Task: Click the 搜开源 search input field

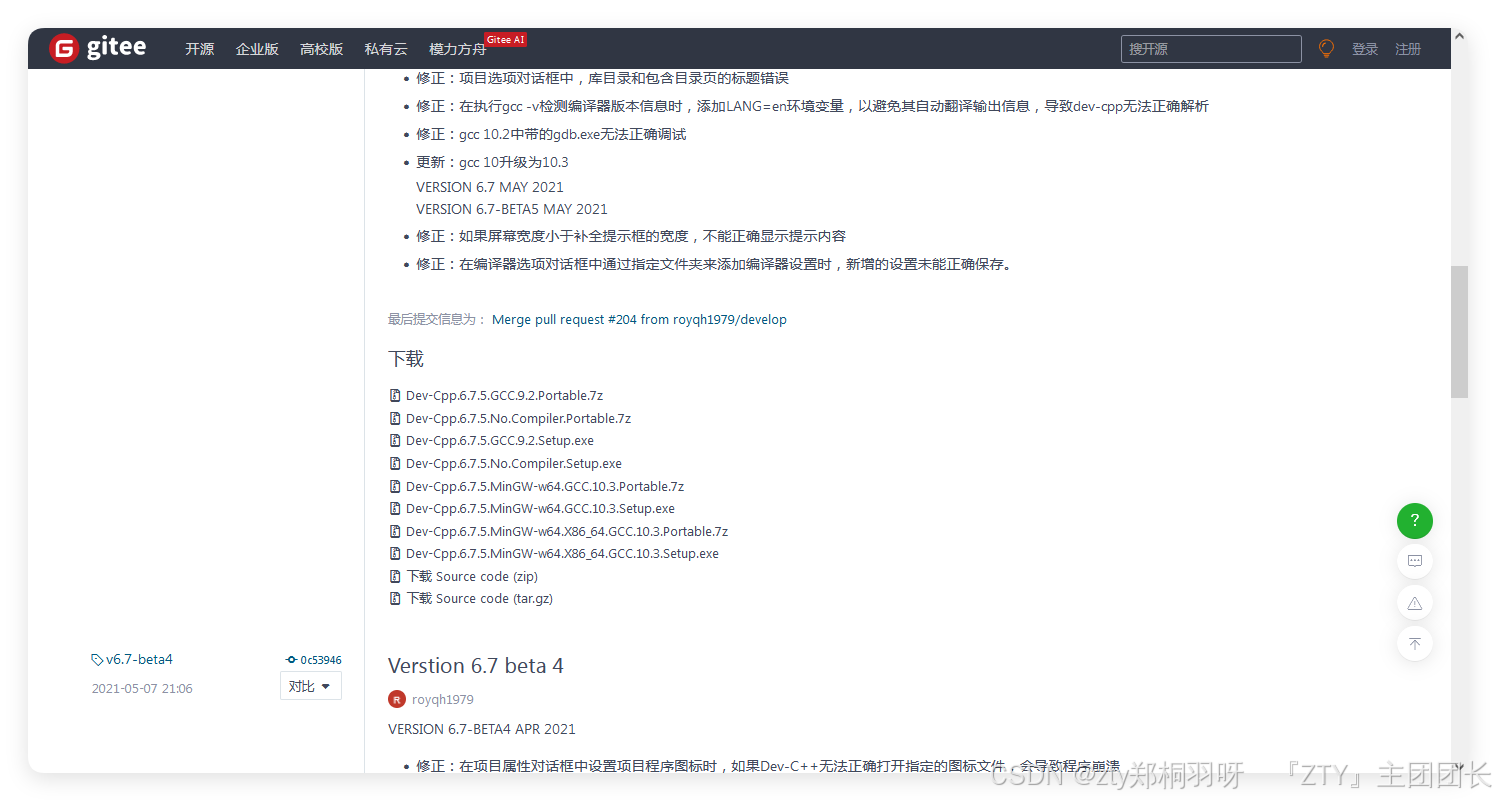Action: (1211, 49)
